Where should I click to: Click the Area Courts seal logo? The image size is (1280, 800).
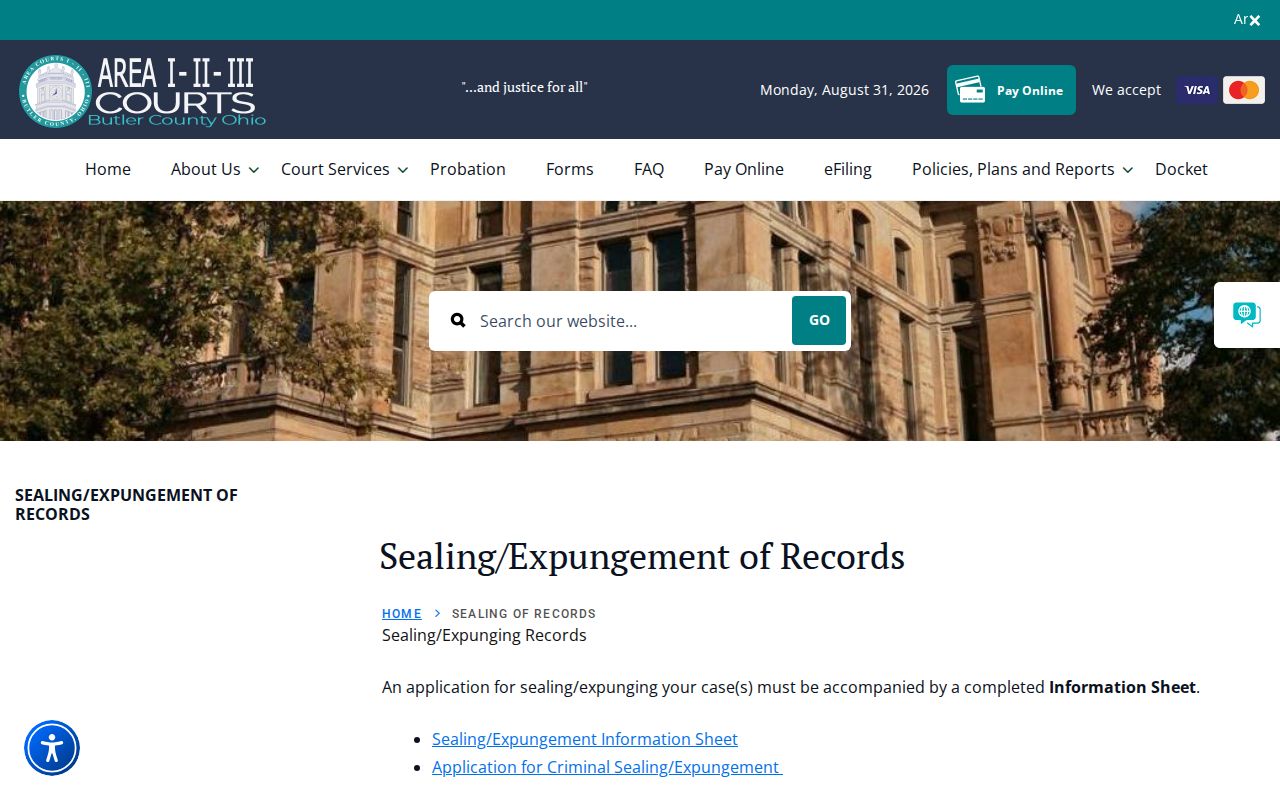(55, 91)
